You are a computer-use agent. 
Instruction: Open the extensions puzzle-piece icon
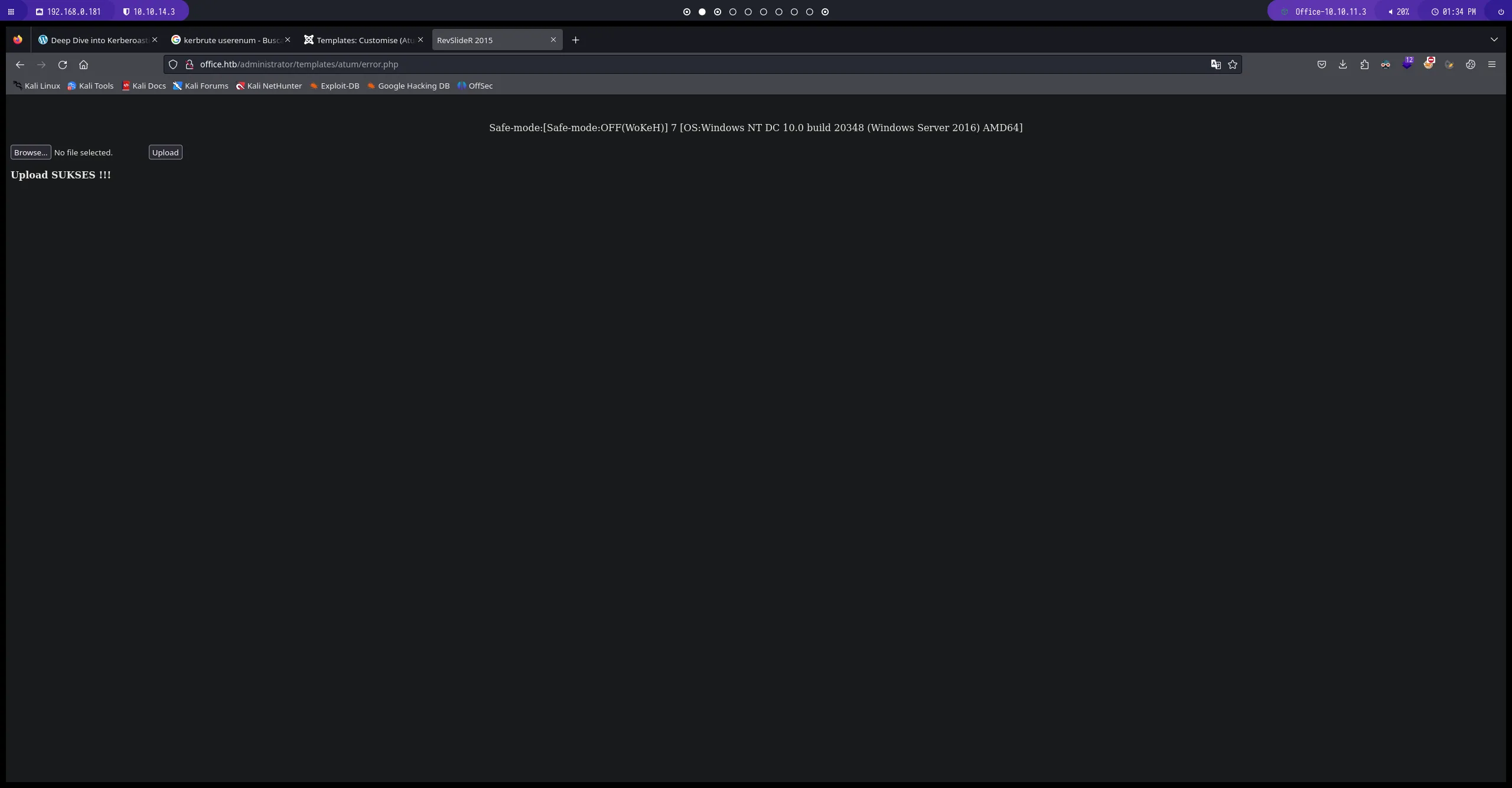pos(1365,64)
